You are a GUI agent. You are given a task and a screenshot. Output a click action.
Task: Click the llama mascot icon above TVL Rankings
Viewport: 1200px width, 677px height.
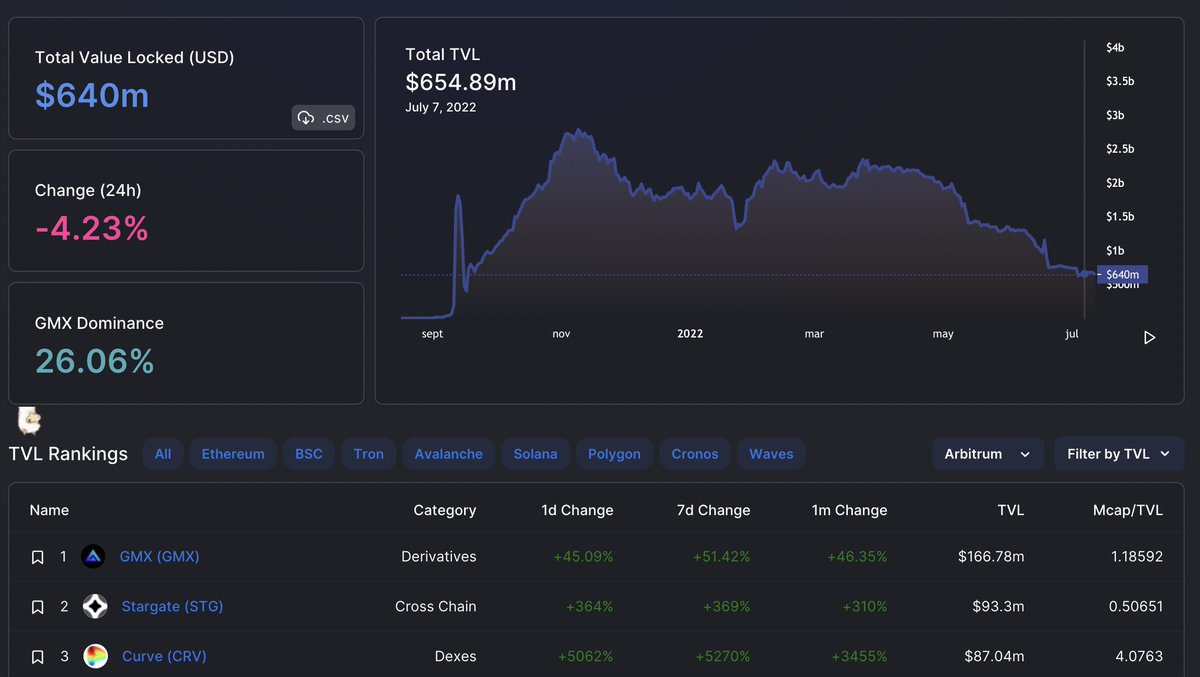28,420
